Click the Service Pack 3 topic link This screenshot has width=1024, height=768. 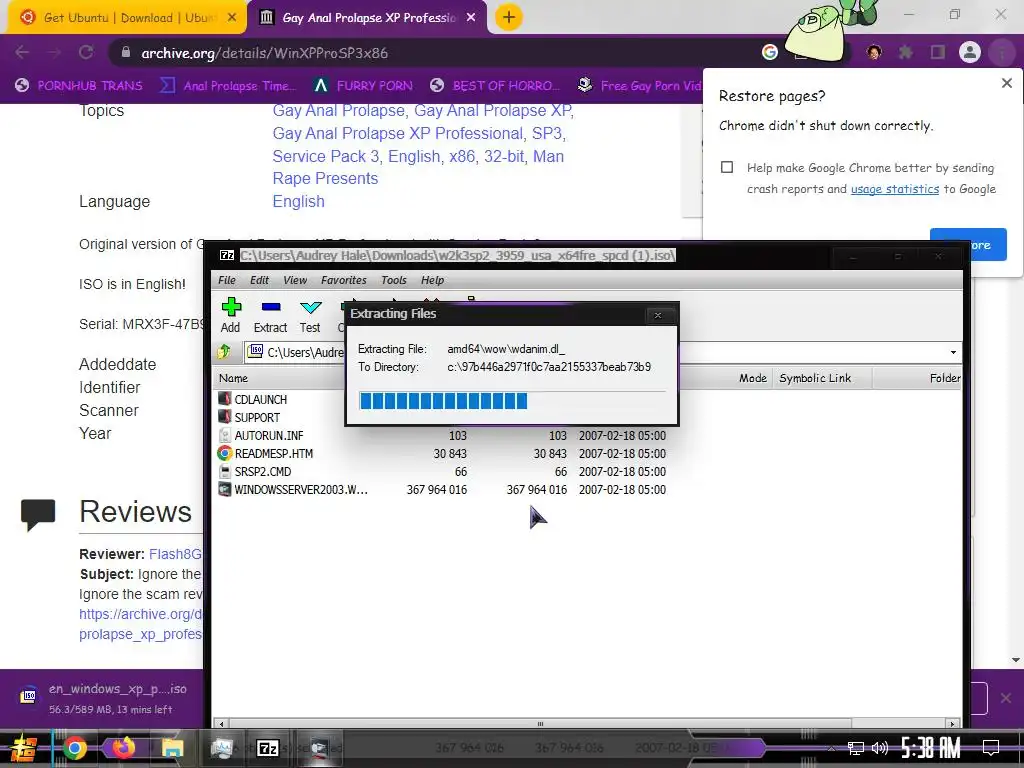[325, 156]
